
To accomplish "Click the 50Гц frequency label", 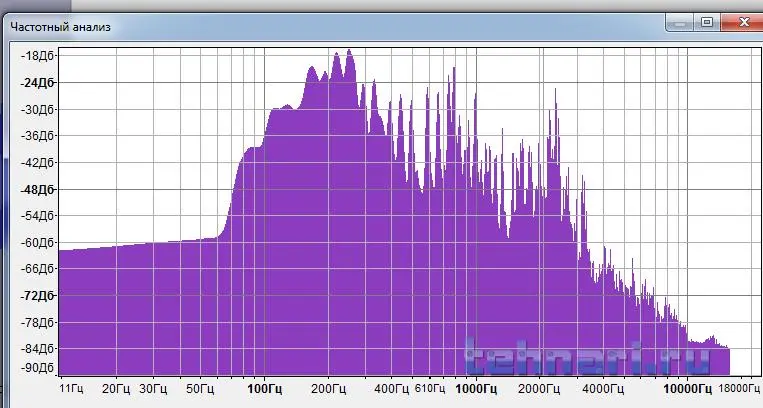I will pyautogui.click(x=200, y=389).
